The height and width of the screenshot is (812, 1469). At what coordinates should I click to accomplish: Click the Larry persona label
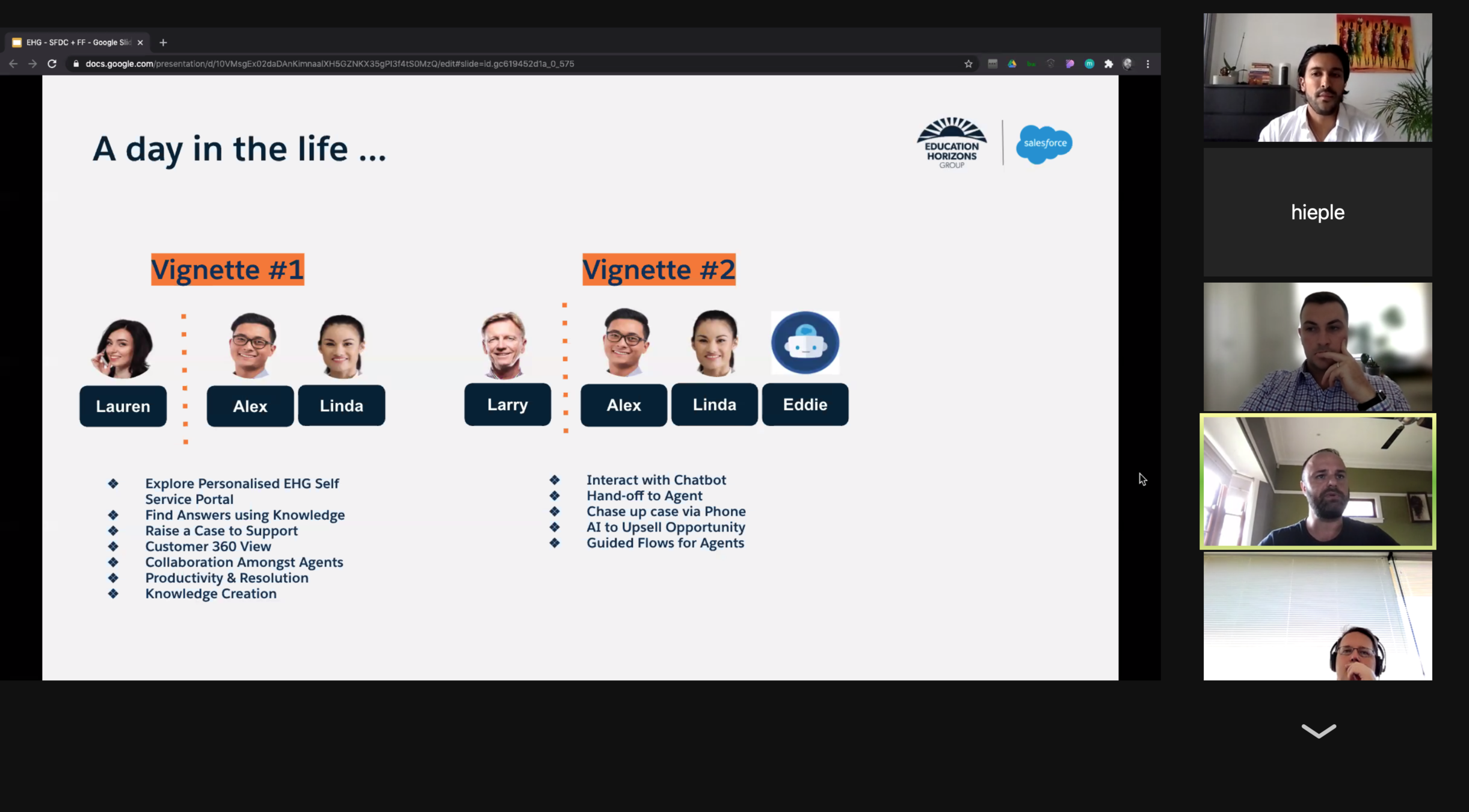[507, 405]
